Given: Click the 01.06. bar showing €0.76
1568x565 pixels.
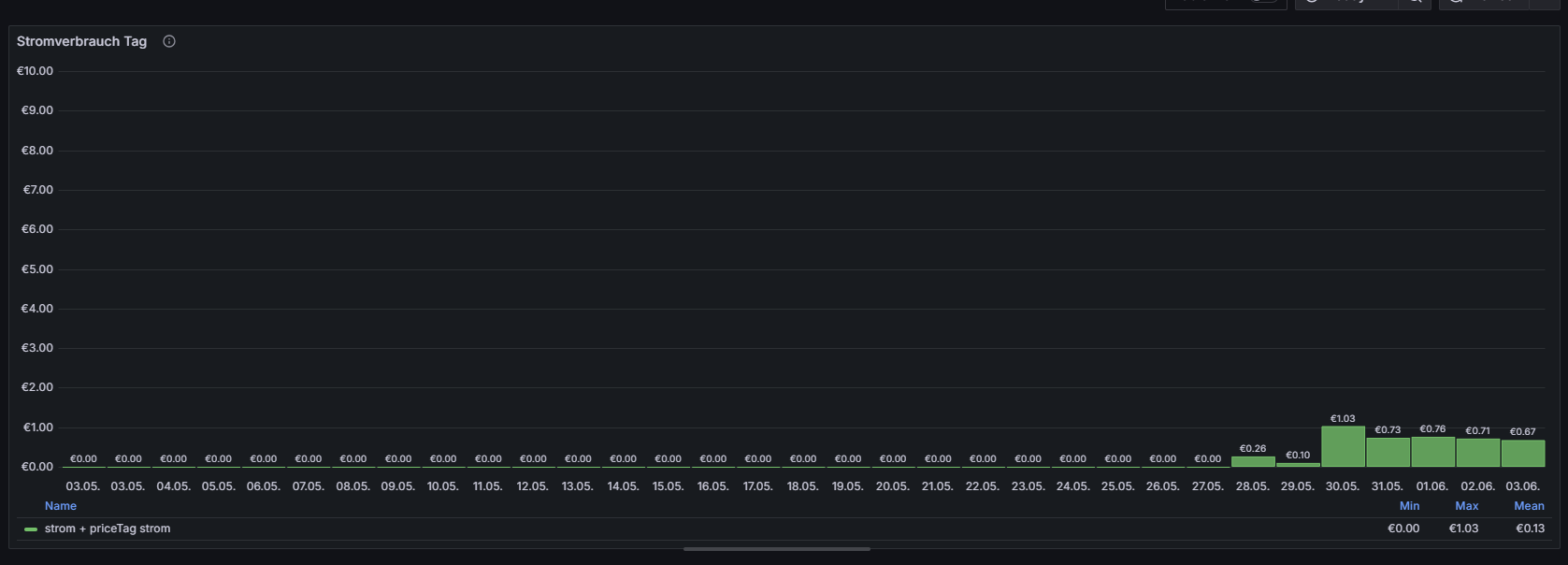Looking at the screenshot, I should [1432, 452].
